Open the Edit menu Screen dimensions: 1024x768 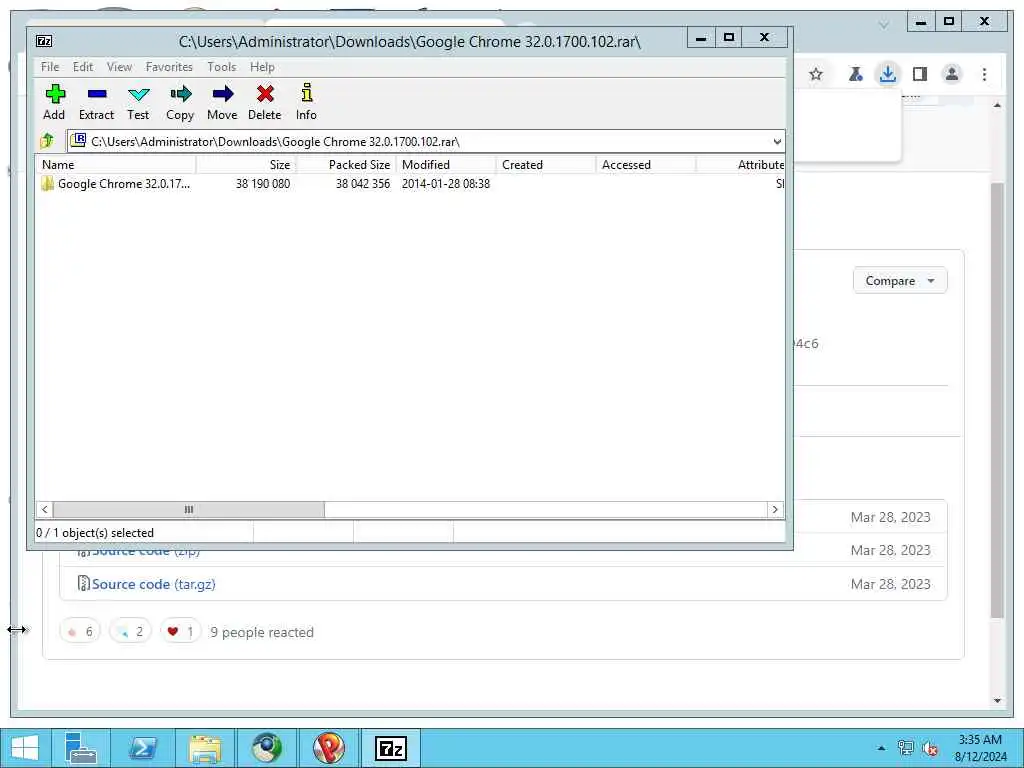coord(83,67)
